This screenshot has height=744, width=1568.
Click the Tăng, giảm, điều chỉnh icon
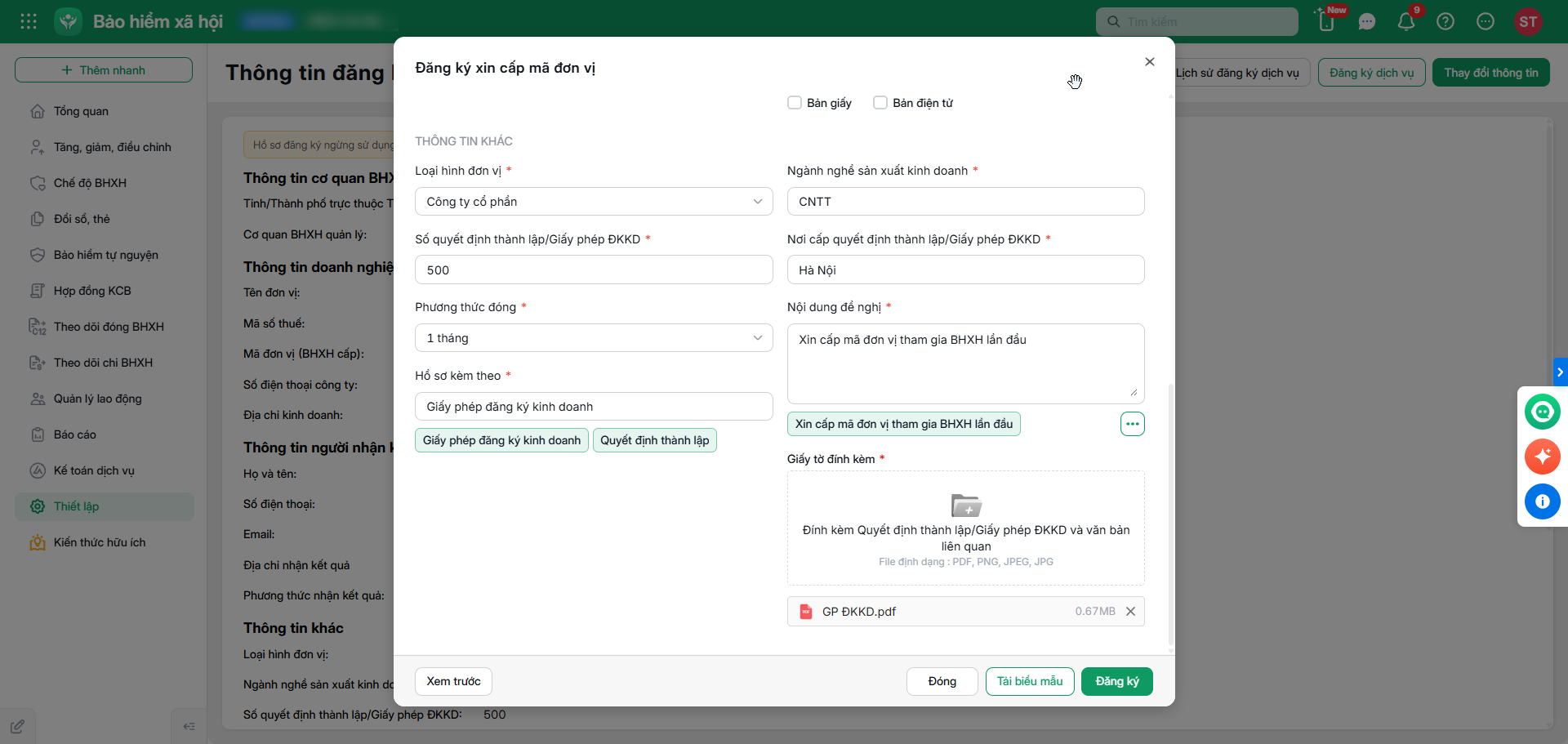38,147
